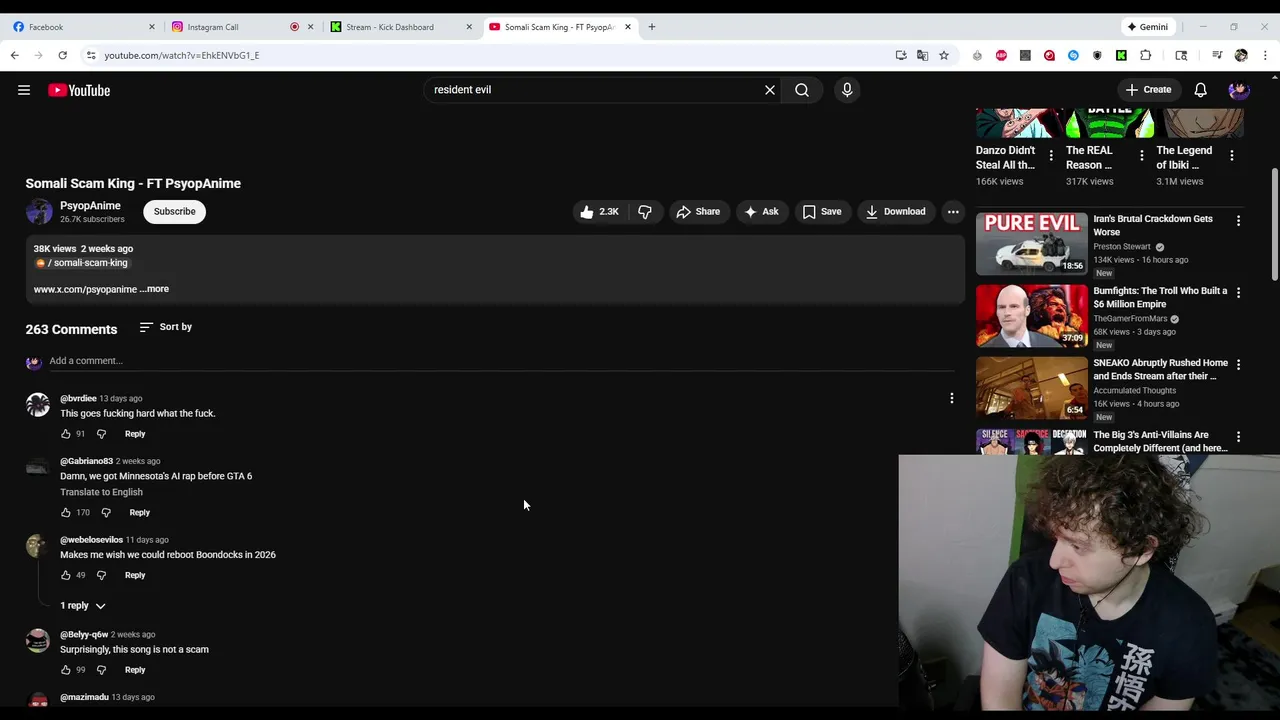Open the Kick extension icon

click(1121, 55)
